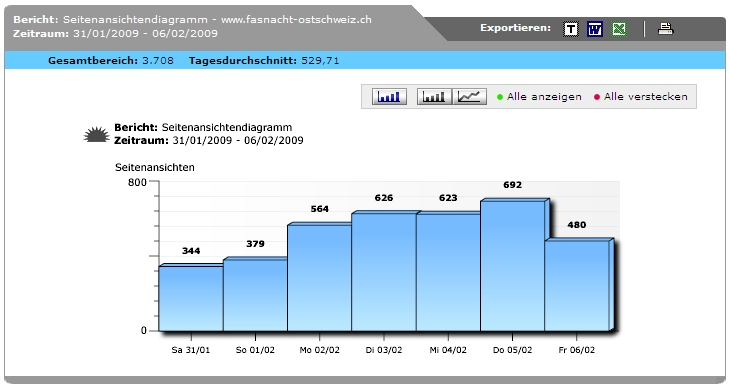Select the bar for Mo 02/02
The image size is (730, 389).
[319, 277]
